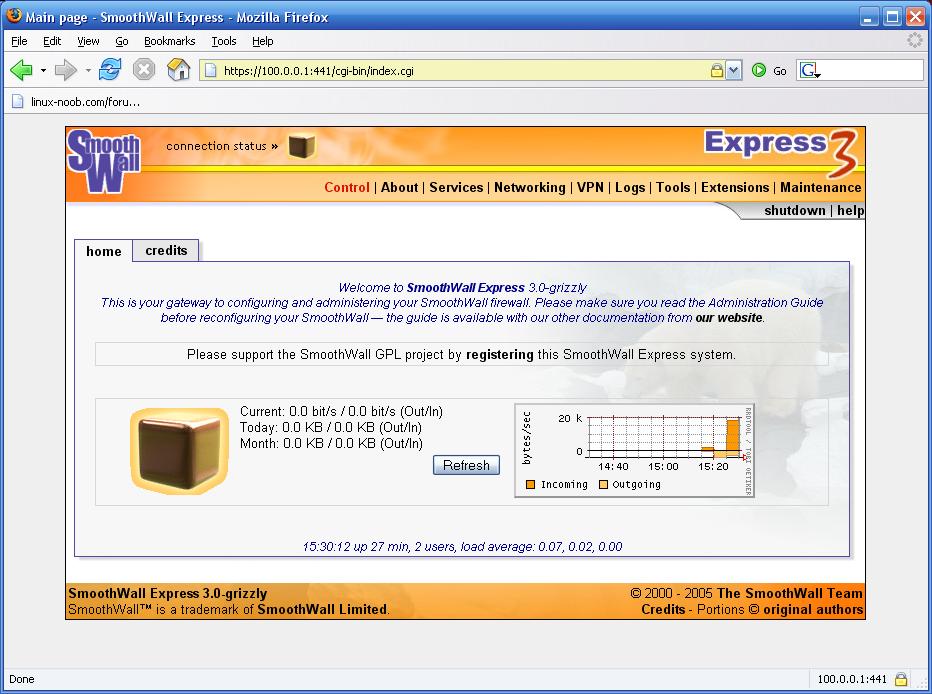Viewport: 932px width, 694px height.
Task: Click the 'Done' status bar text
Action: pos(21,679)
